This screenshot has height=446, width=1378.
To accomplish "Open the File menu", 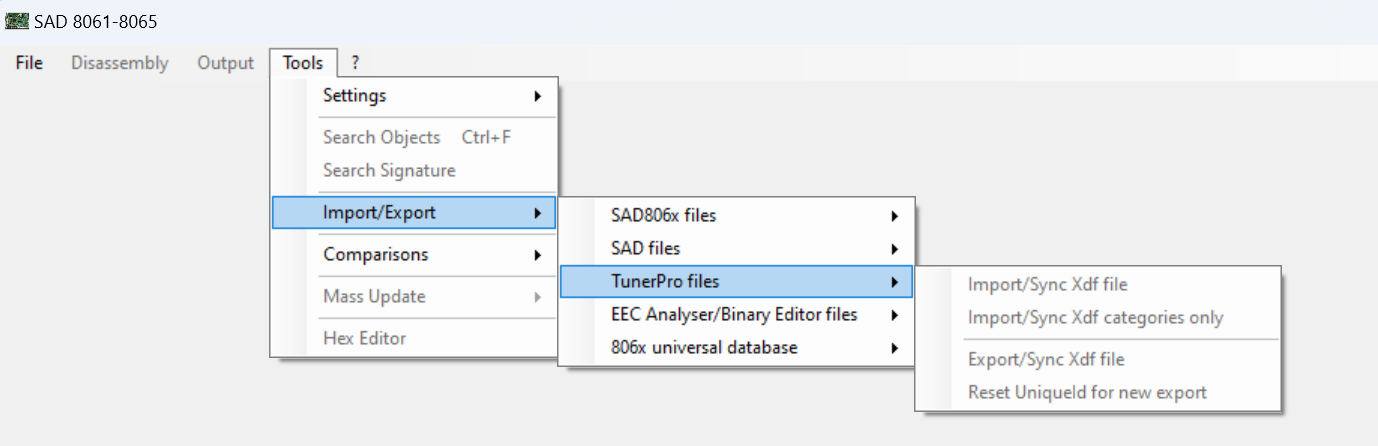I will pyautogui.click(x=29, y=63).
